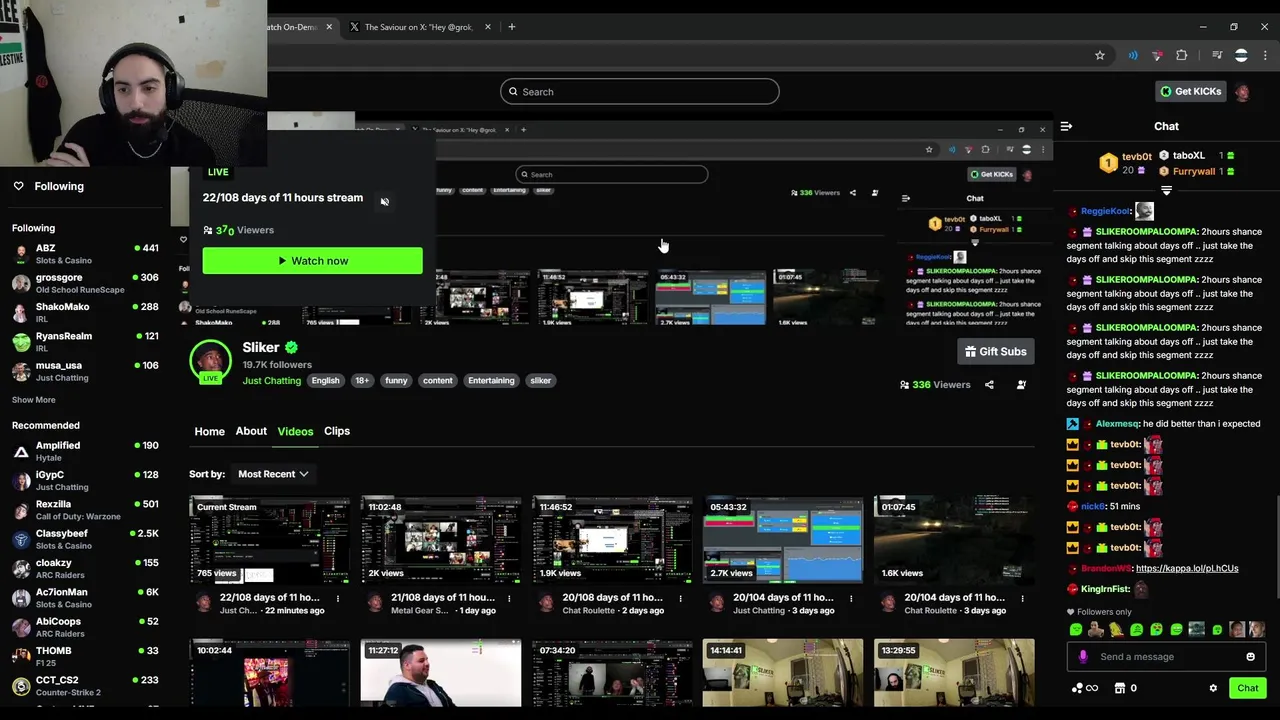Image resolution: width=1280 pixels, height=720 pixels.
Task: Select the Entertaining tag
Action: pos(491,381)
